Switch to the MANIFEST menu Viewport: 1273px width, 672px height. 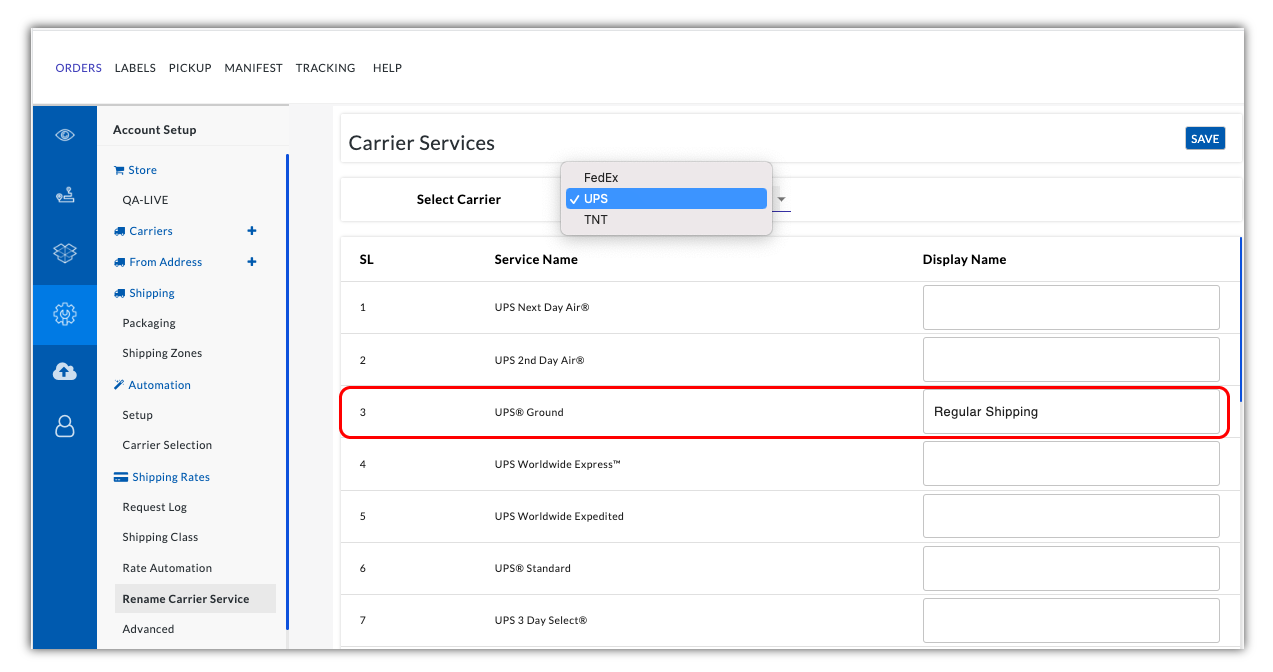(254, 68)
